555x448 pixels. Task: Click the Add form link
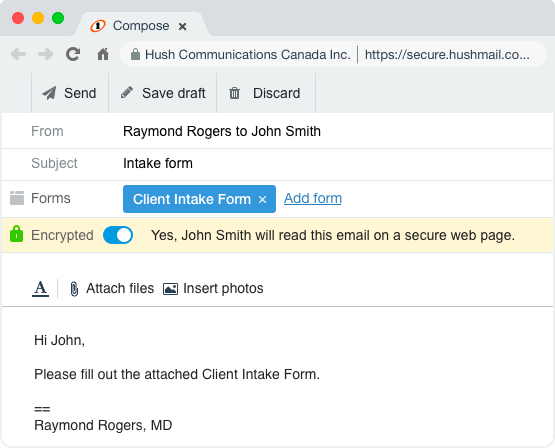pos(313,198)
